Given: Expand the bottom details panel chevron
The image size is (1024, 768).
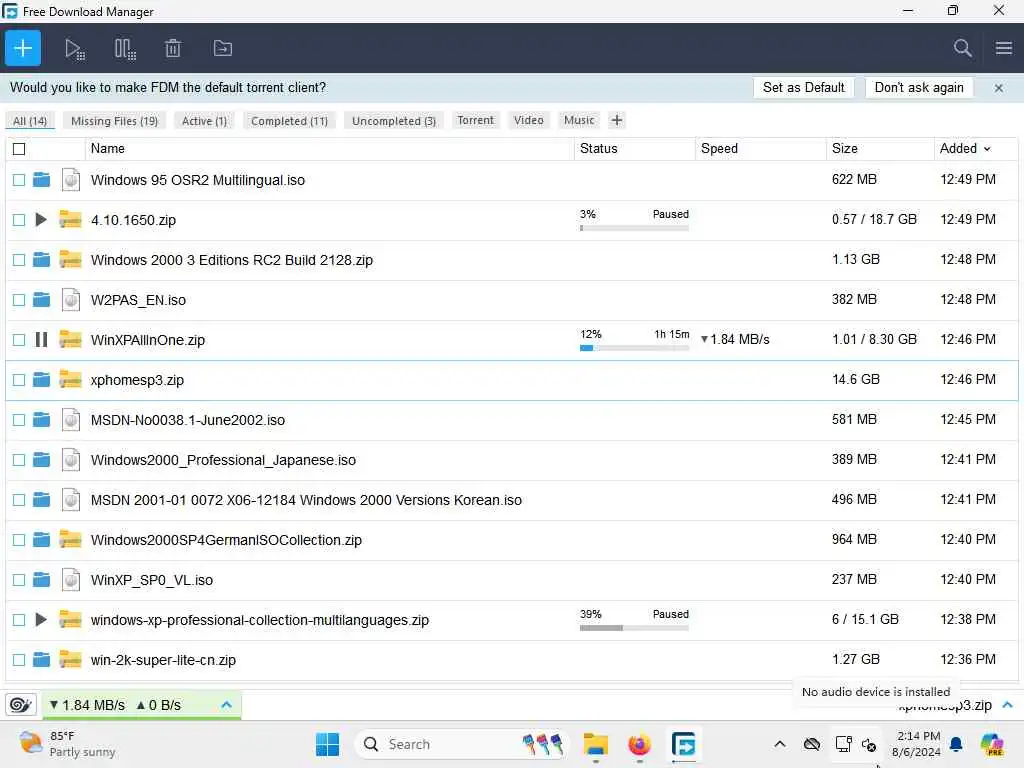Looking at the screenshot, I should pos(1007,705).
